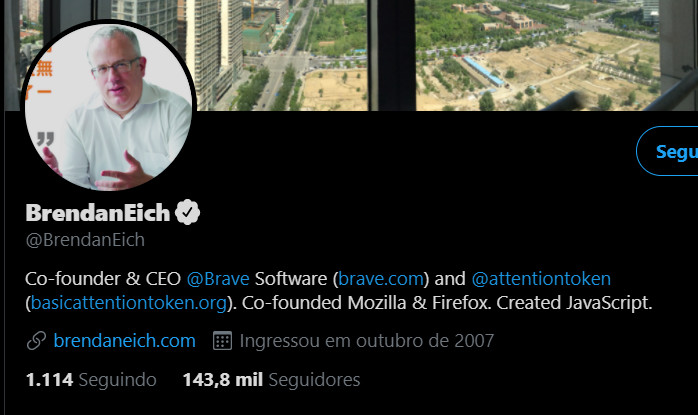Screen dimensions: 698x415
Task: Visit the brave.com link in bio
Action: tap(381, 279)
